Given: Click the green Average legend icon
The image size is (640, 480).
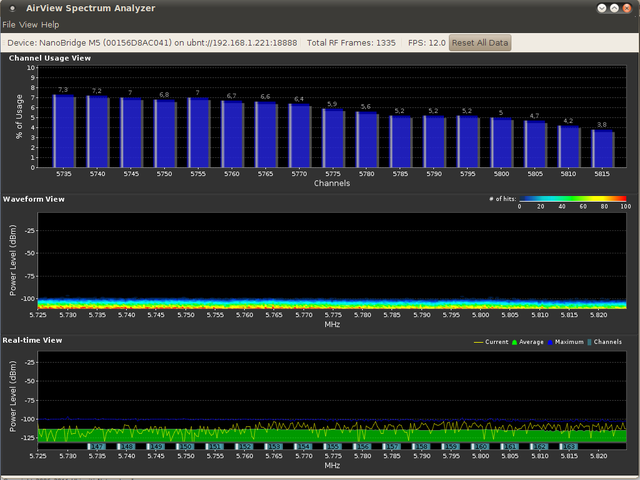Looking at the screenshot, I should click(514, 342).
